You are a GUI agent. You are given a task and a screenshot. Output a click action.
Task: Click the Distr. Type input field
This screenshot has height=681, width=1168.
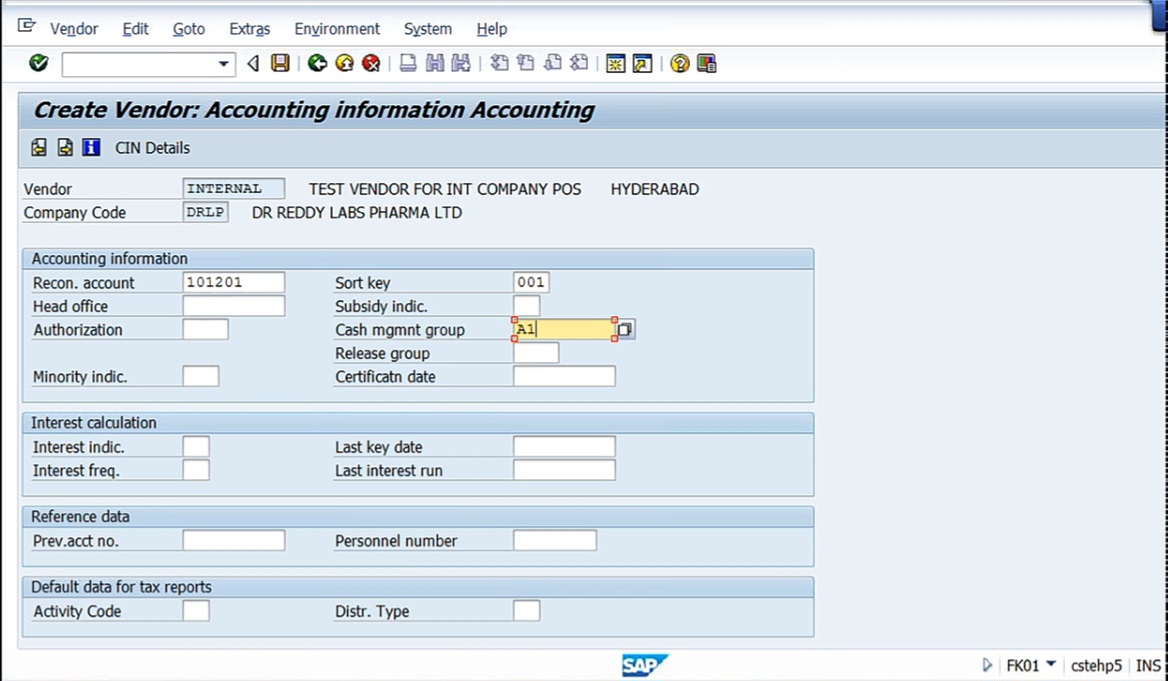point(527,611)
